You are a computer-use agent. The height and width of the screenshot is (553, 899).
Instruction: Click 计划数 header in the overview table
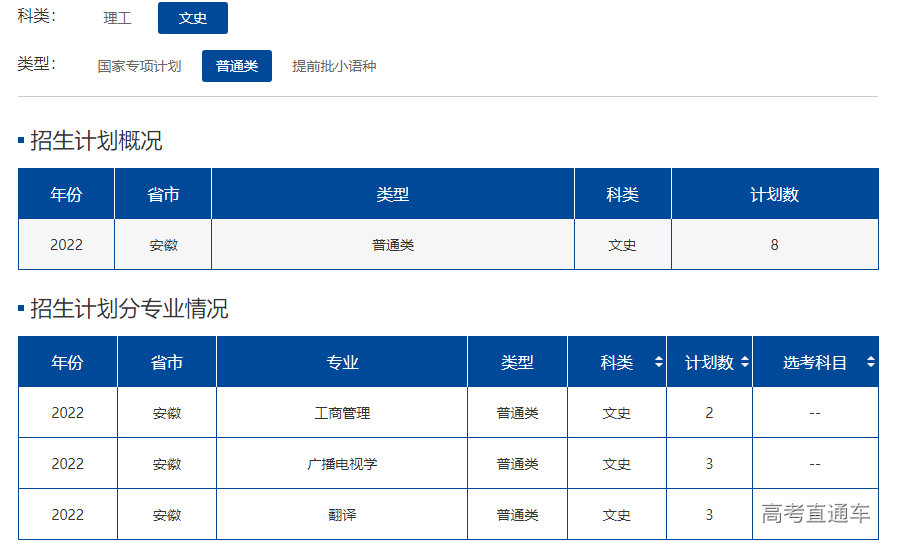point(774,195)
